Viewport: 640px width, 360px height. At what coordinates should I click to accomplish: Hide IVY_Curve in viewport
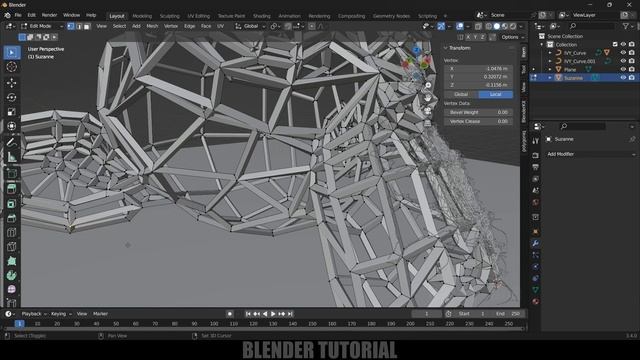(x=623, y=53)
